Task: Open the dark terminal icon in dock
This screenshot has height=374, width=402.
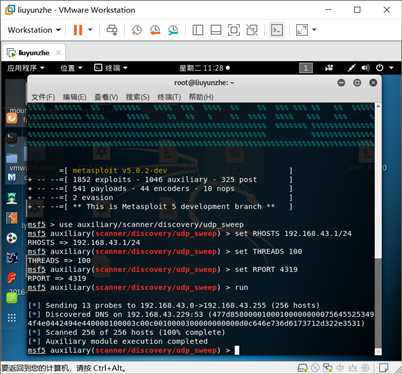Action: 12,137
